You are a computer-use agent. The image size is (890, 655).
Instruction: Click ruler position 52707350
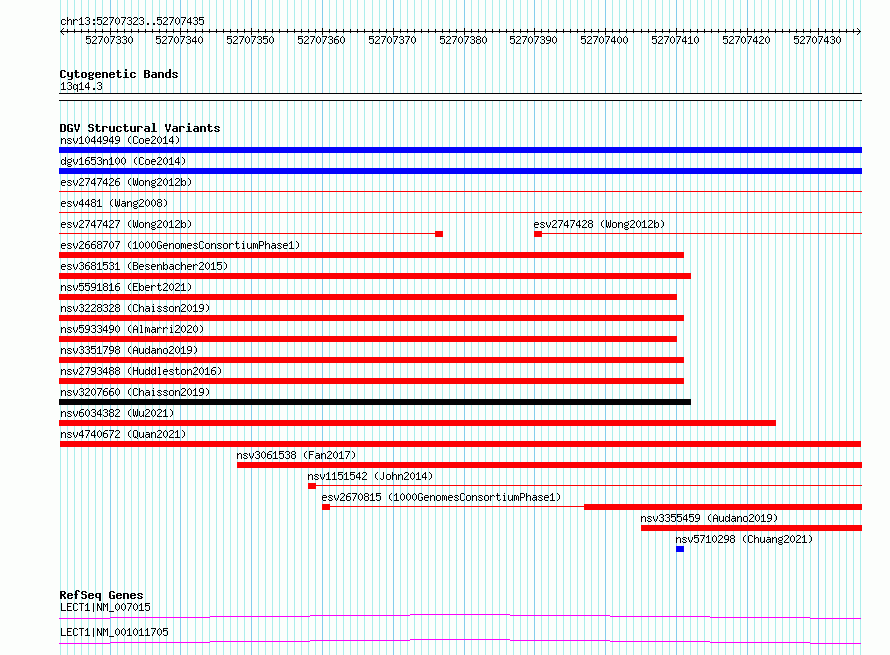tap(250, 40)
